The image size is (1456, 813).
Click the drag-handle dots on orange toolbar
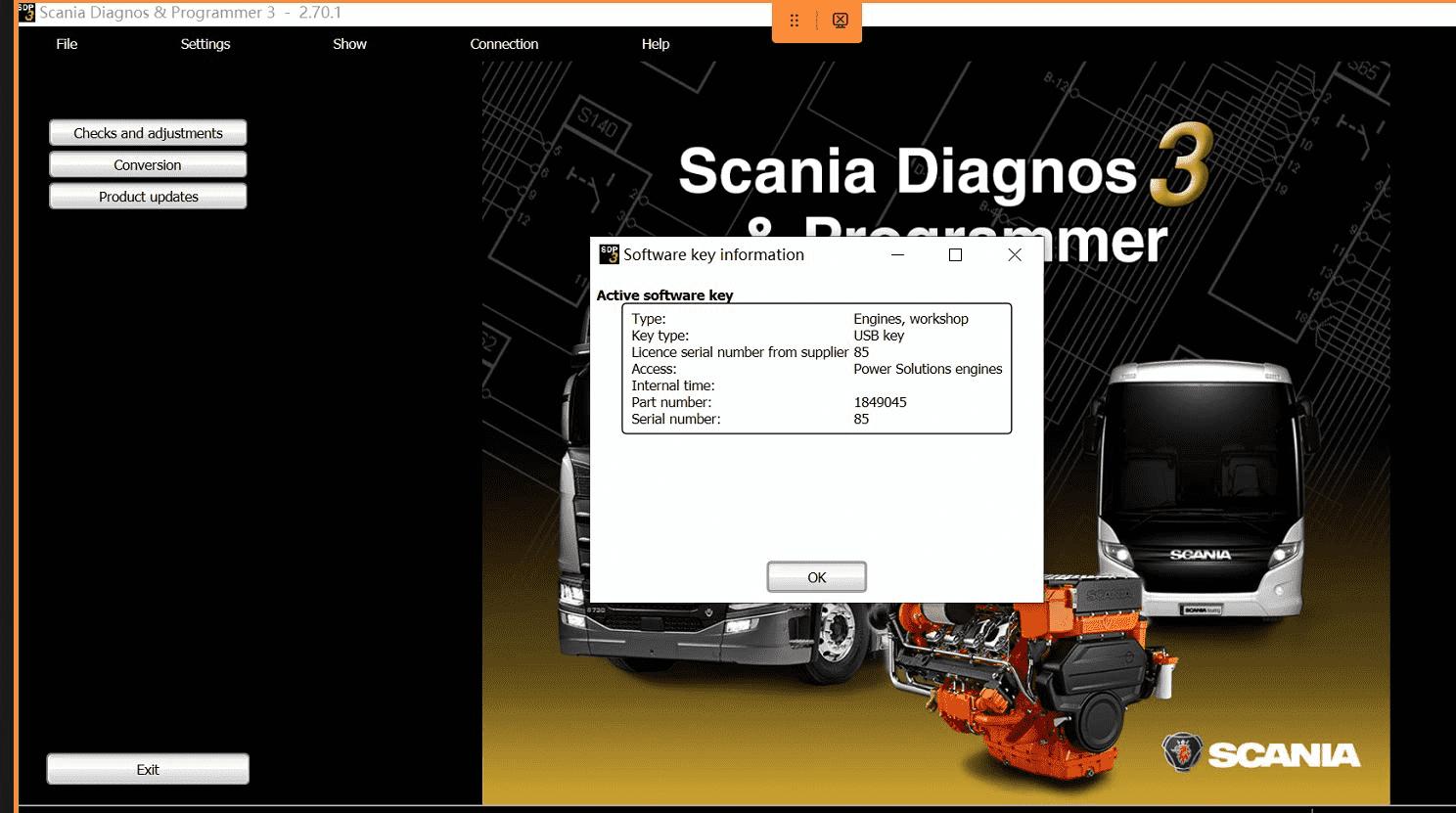[795, 21]
